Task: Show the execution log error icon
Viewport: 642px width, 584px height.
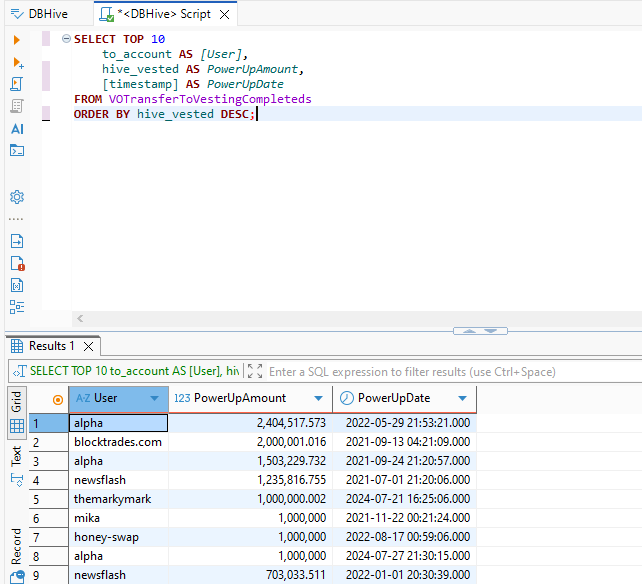Action: [x=17, y=263]
